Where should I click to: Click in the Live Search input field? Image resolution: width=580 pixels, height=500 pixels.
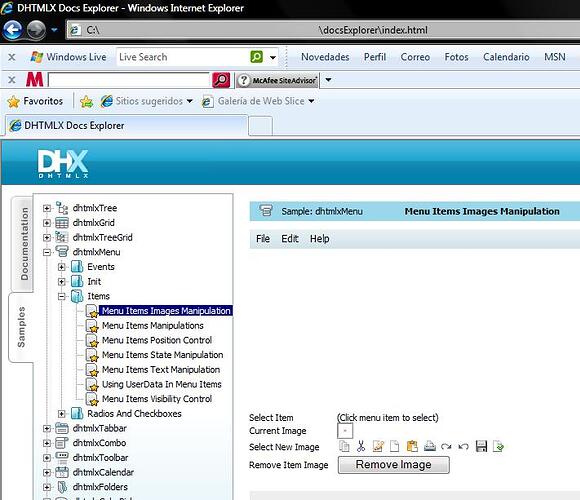(183, 57)
